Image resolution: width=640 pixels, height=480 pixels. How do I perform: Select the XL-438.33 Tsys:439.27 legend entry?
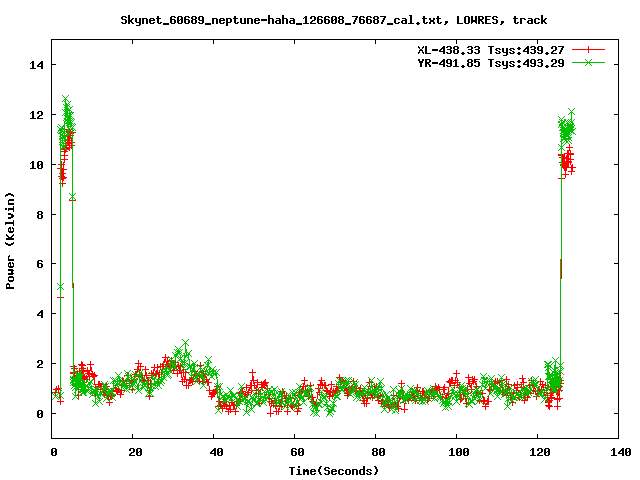pos(490,50)
